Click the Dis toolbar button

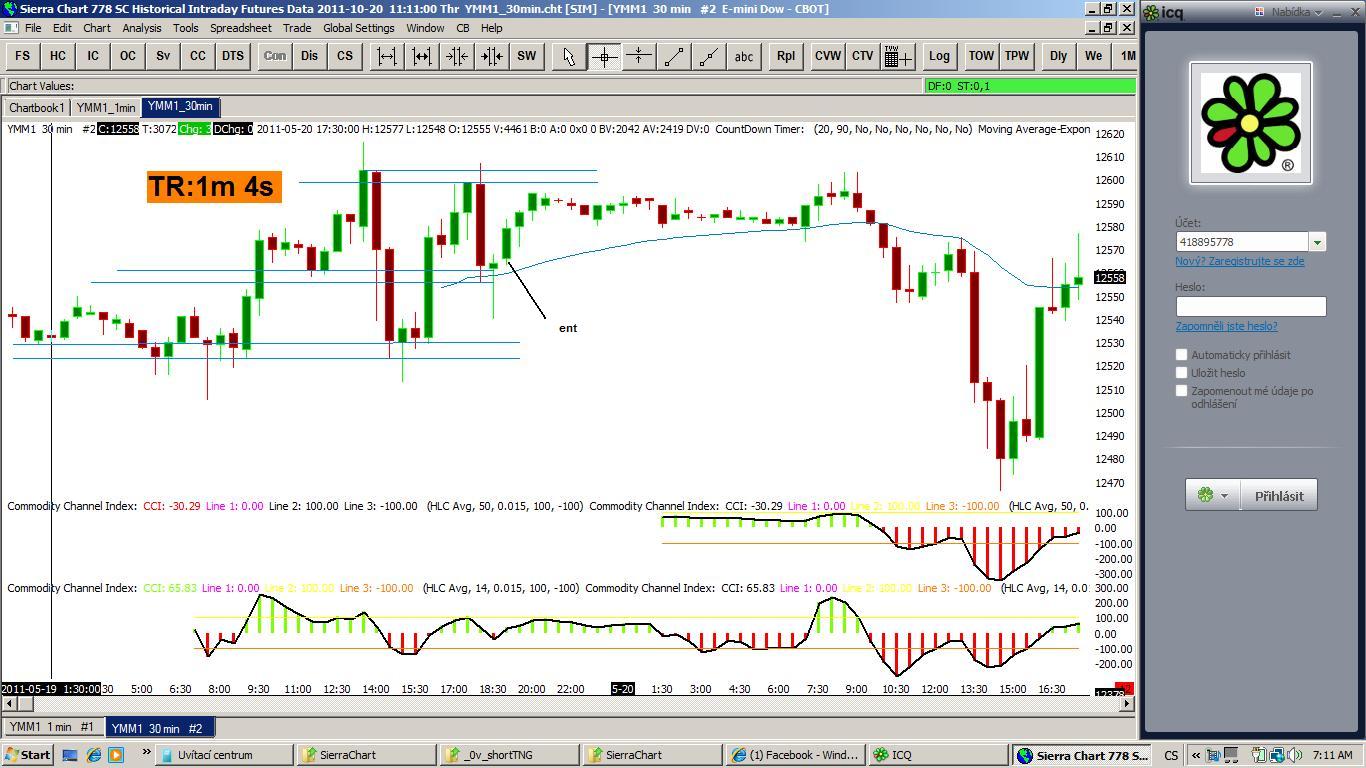coord(309,56)
